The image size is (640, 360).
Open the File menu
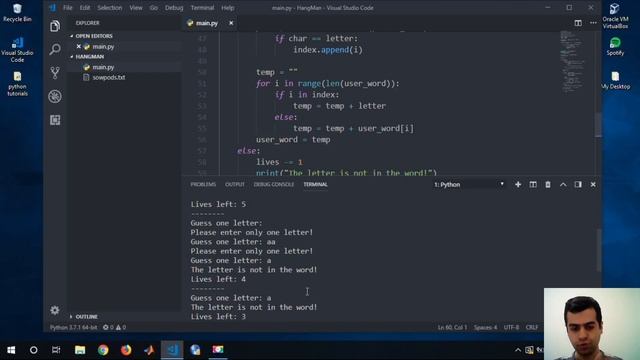click(x=67, y=8)
